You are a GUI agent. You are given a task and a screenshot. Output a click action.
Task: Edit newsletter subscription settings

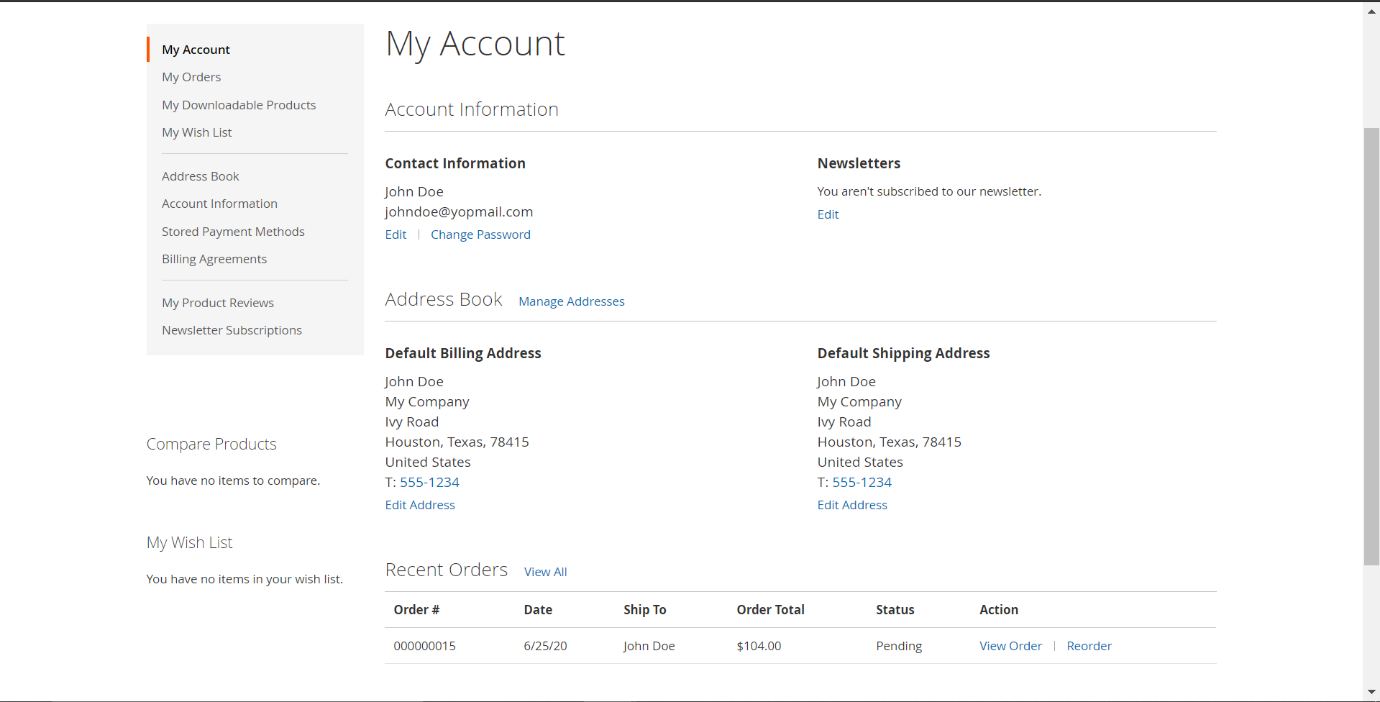(827, 215)
